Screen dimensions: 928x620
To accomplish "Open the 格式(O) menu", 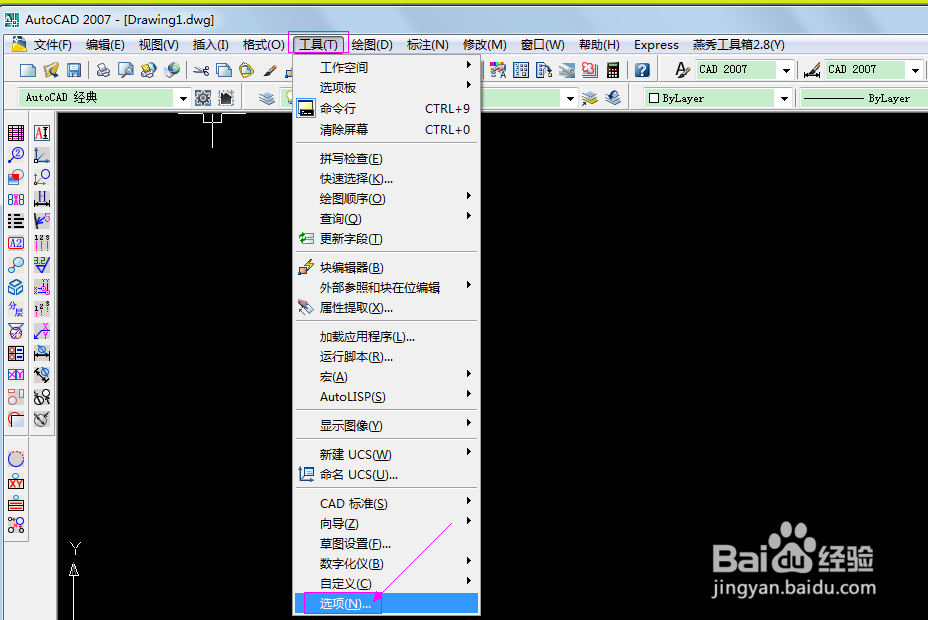I will (263, 45).
